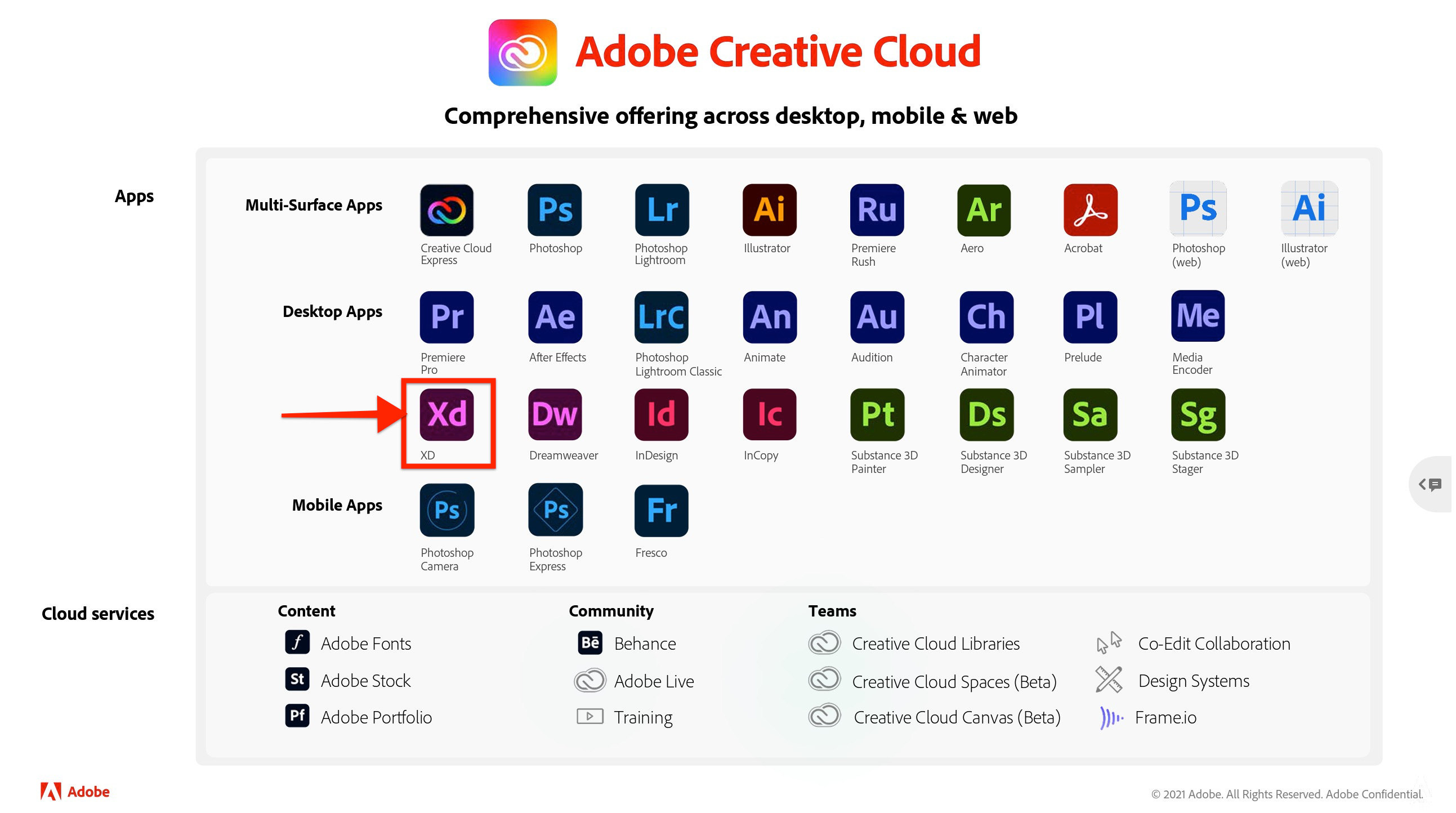Image resolution: width=1456 pixels, height=813 pixels.
Task: Click the "Multi-Surface Apps" heading
Action: (x=314, y=206)
